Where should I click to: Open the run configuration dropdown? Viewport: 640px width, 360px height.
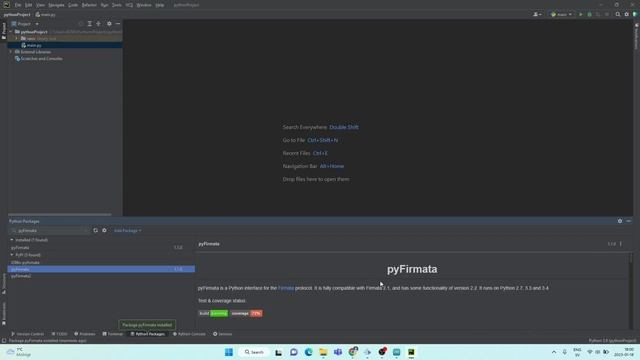(x=561, y=14)
